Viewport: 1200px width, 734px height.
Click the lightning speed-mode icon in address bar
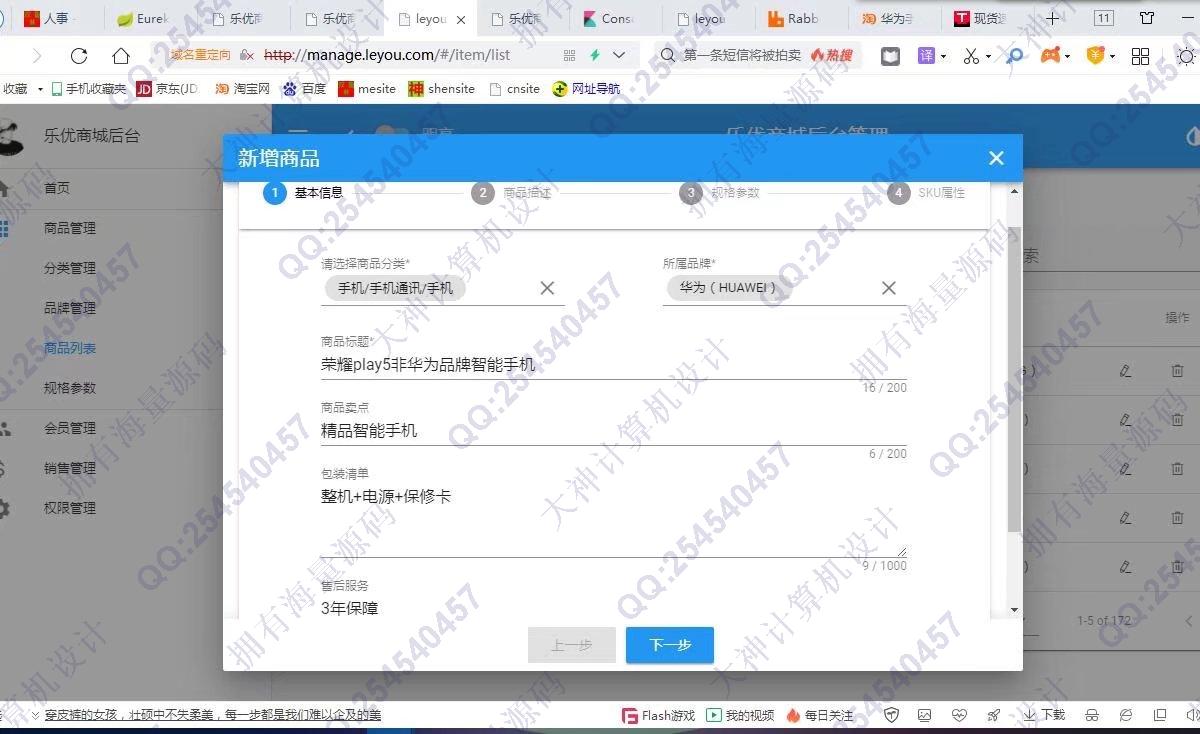(x=595, y=56)
